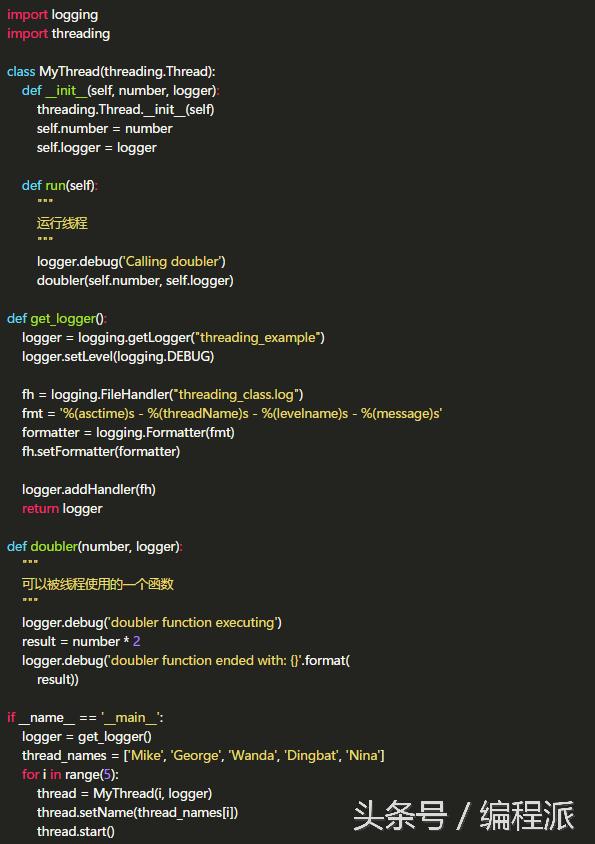Screen dimensions: 595x844
Task: Click 'thread = MyThread(i, logger)' line
Action: click(124, 793)
